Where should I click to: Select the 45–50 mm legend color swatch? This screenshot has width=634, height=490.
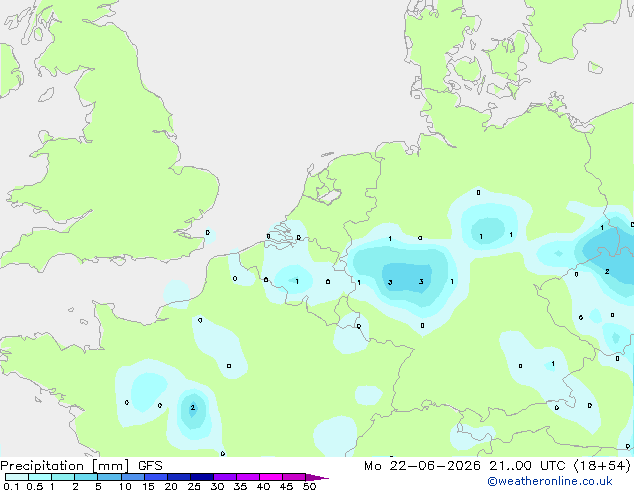click(x=294, y=477)
